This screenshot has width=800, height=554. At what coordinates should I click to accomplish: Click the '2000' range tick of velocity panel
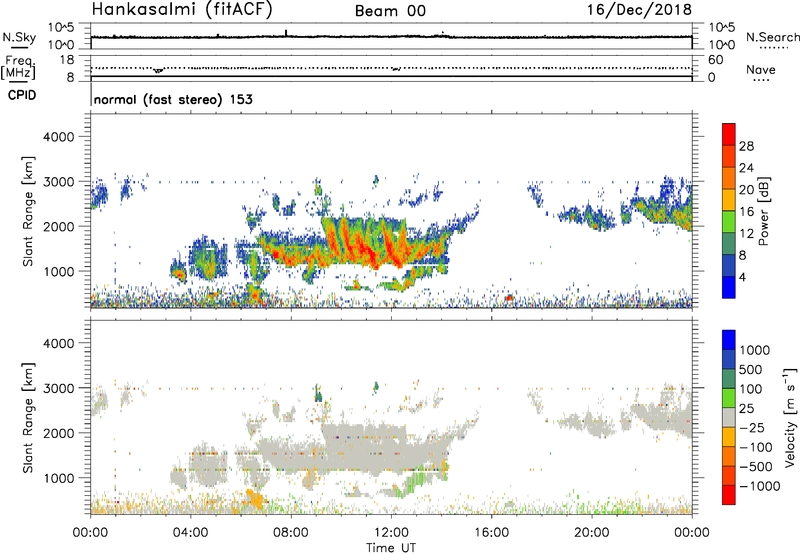pyautogui.click(x=59, y=433)
